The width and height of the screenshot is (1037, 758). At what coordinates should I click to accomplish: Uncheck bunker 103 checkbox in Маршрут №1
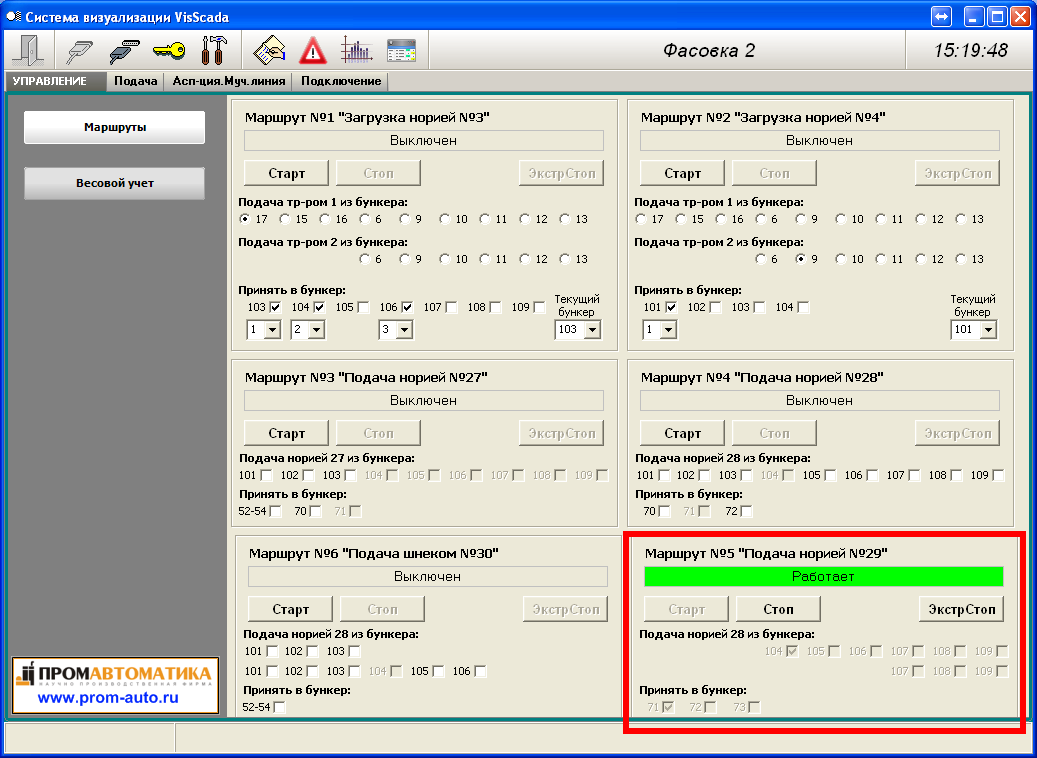(x=275, y=307)
